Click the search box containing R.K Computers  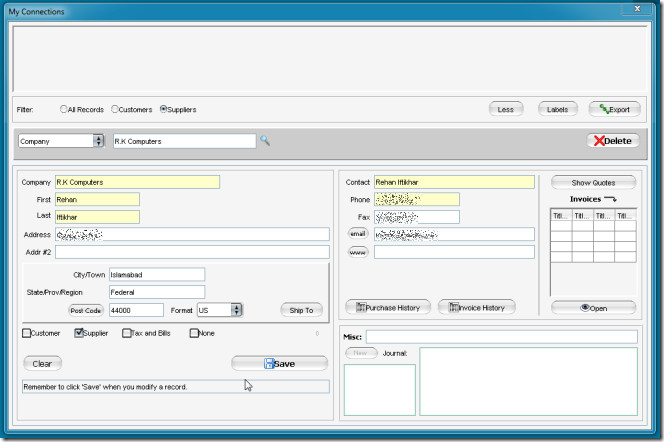(185, 141)
